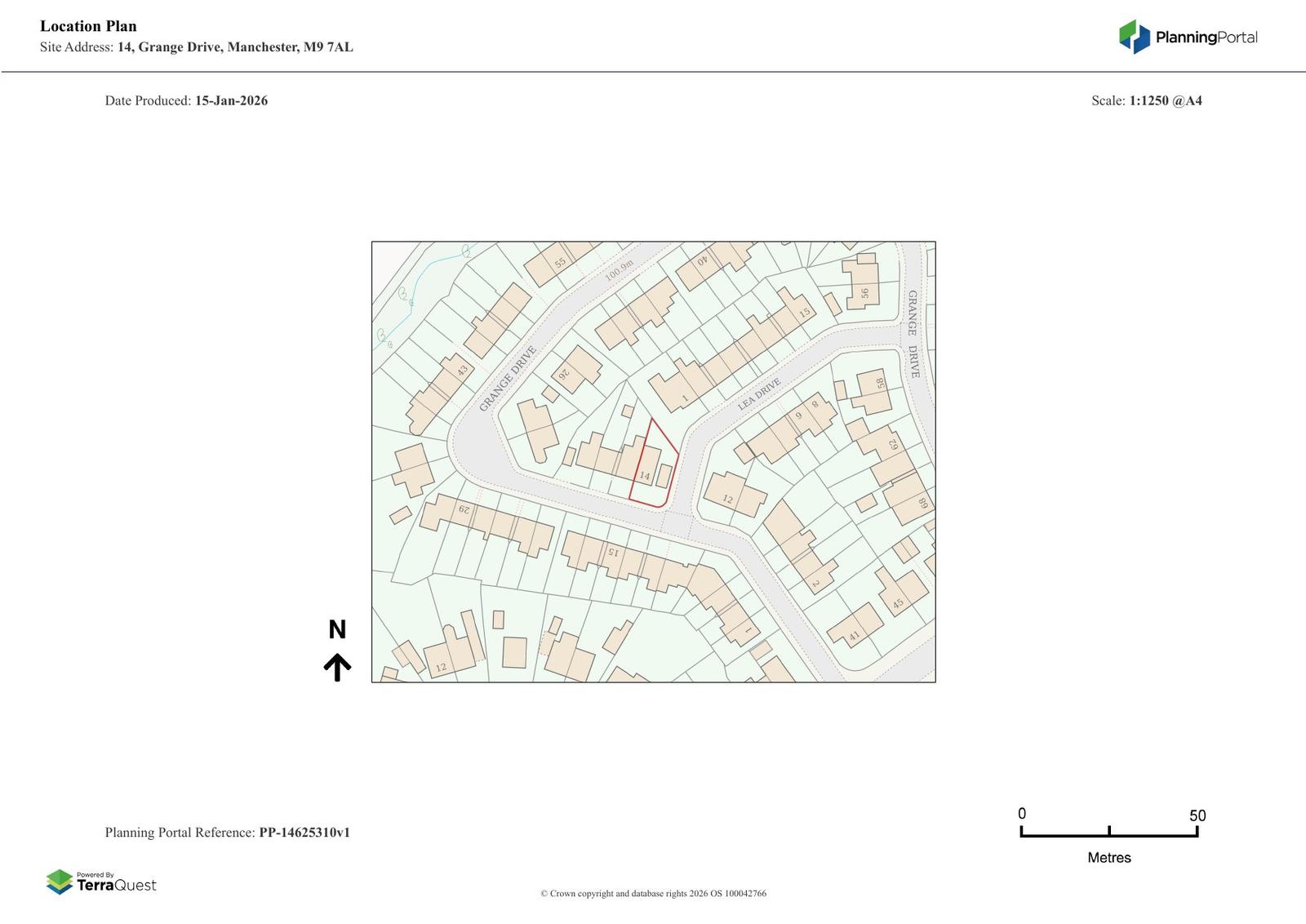The width and height of the screenshot is (1306, 924).
Task: Click building number 26 on the map
Action: [x=563, y=374]
